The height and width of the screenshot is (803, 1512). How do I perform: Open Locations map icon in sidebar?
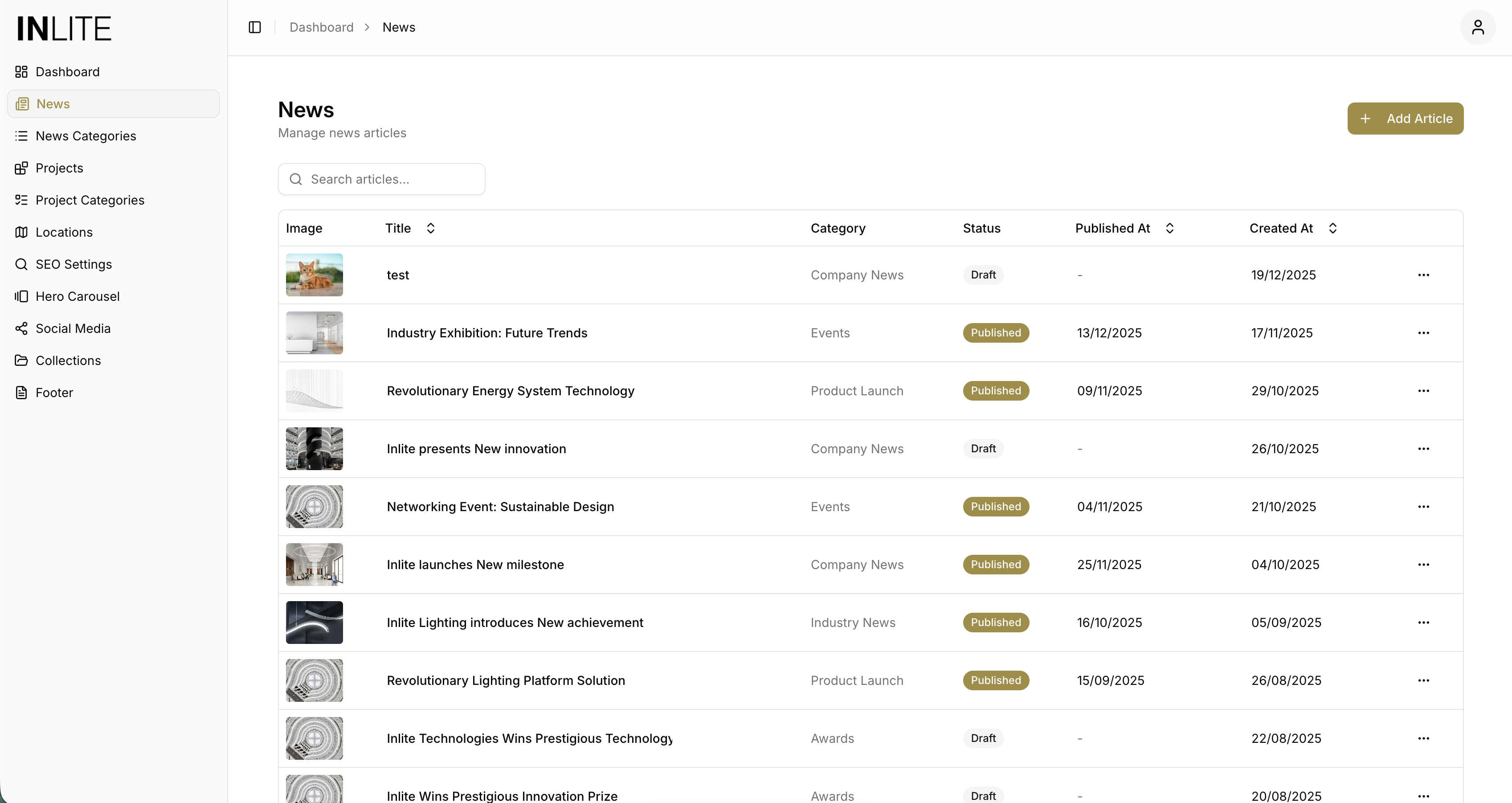click(21, 233)
